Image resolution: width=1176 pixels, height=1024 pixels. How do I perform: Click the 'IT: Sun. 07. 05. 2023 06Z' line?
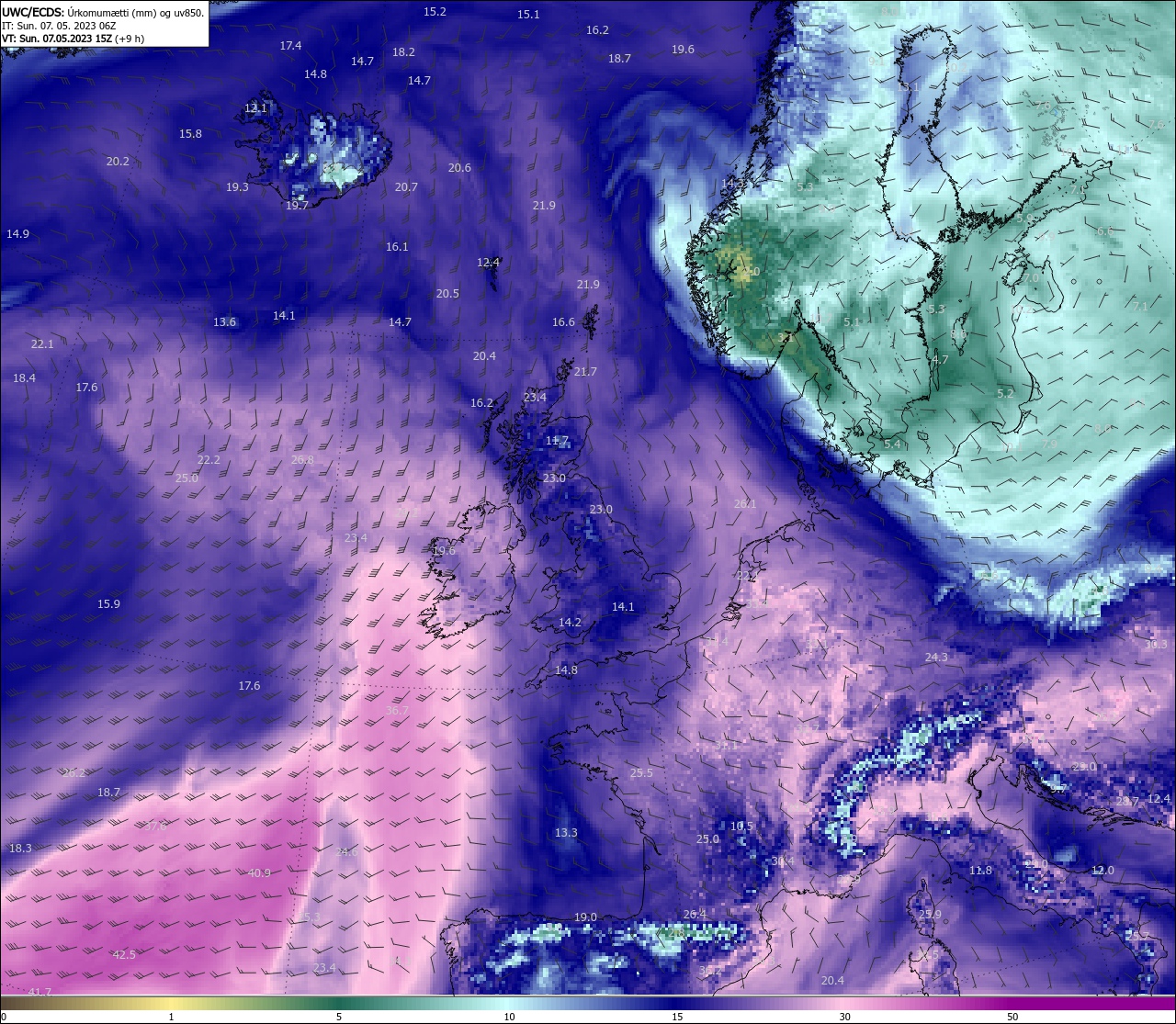point(59,26)
